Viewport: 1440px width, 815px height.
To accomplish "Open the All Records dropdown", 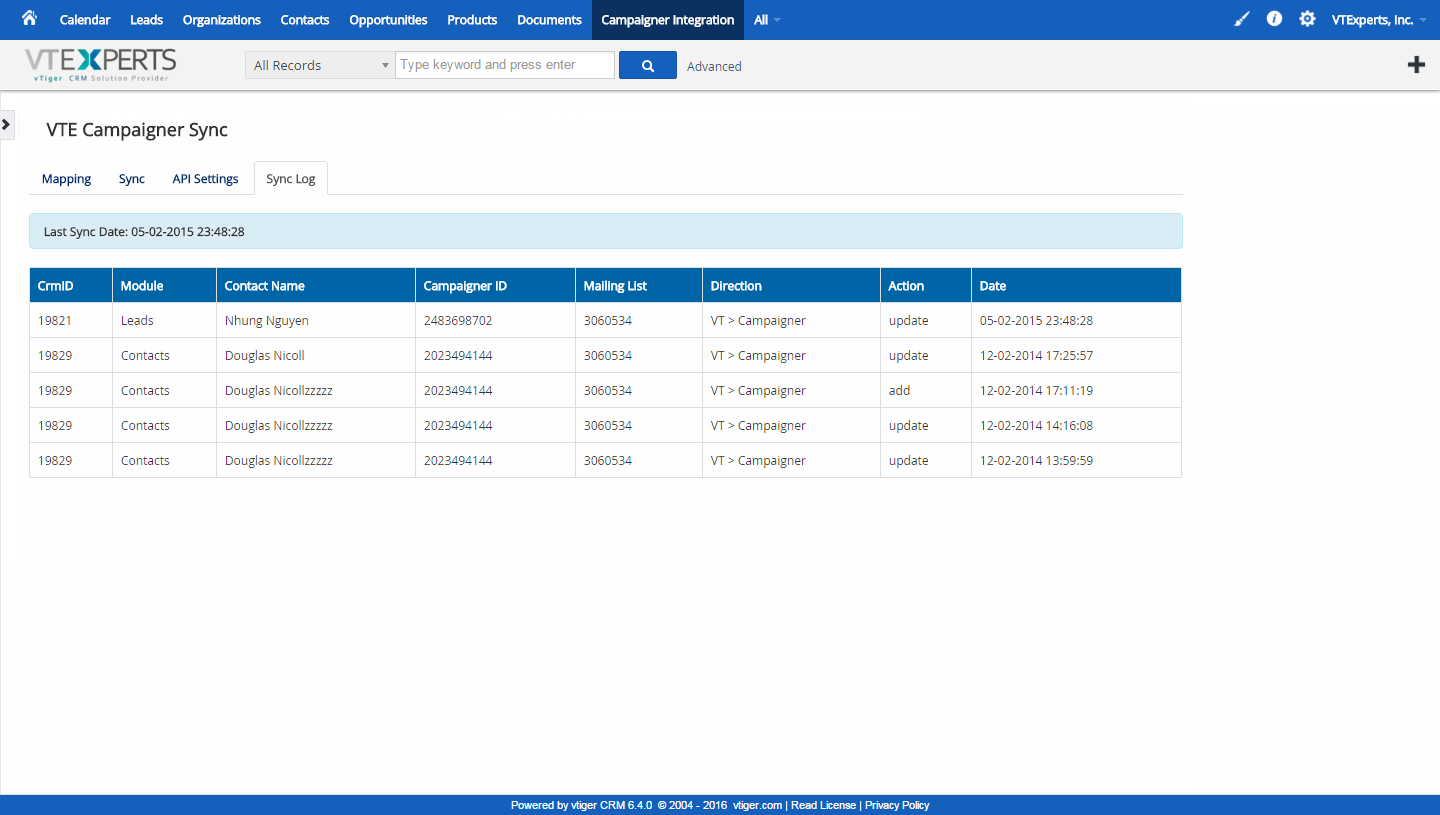I will [x=320, y=65].
